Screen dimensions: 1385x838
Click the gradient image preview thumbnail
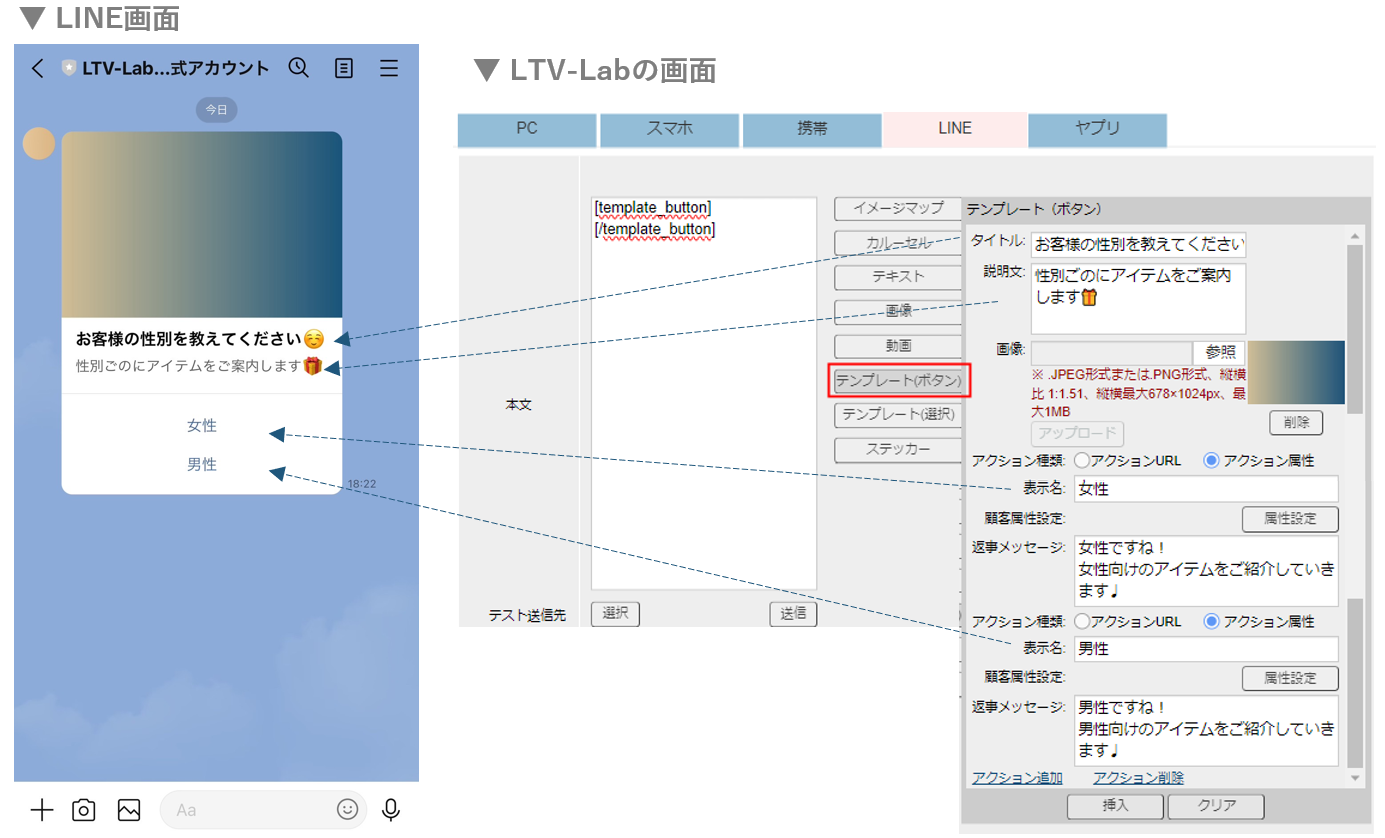[1296, 372]
